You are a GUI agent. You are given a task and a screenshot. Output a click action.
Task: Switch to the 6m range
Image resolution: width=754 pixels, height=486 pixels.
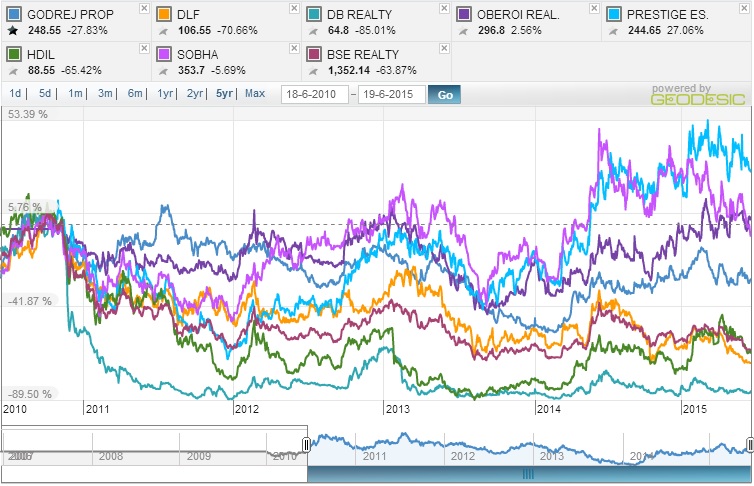click(135, 94)
